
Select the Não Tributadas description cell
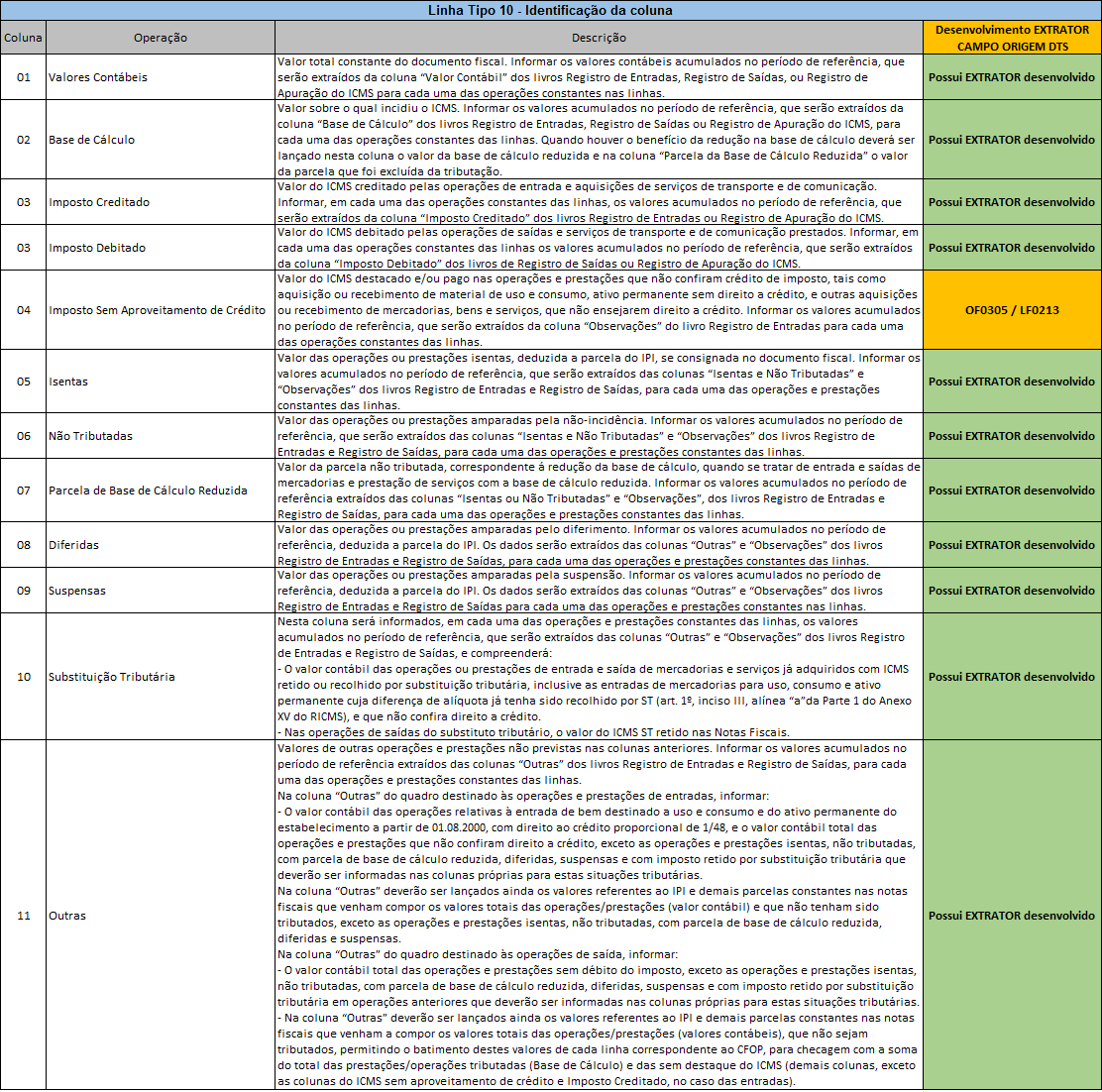(x=599, y=436)
